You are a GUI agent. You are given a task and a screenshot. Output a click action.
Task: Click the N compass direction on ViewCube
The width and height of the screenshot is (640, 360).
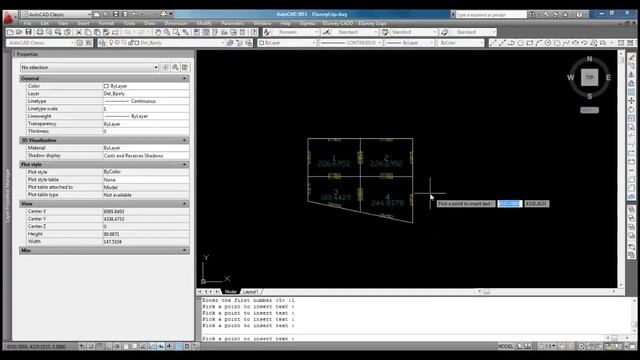[x=589, y=59]
